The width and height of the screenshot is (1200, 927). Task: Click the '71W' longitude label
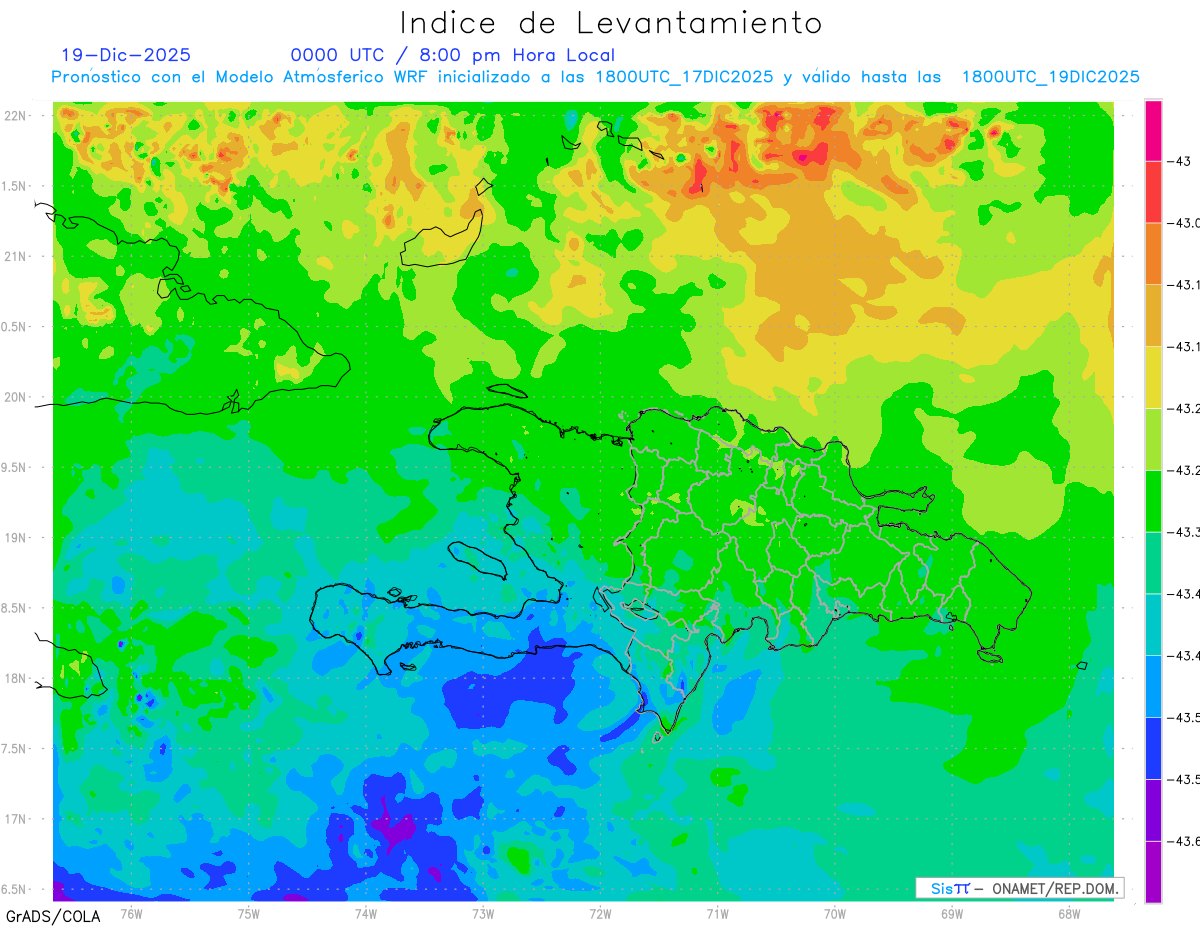717,914
